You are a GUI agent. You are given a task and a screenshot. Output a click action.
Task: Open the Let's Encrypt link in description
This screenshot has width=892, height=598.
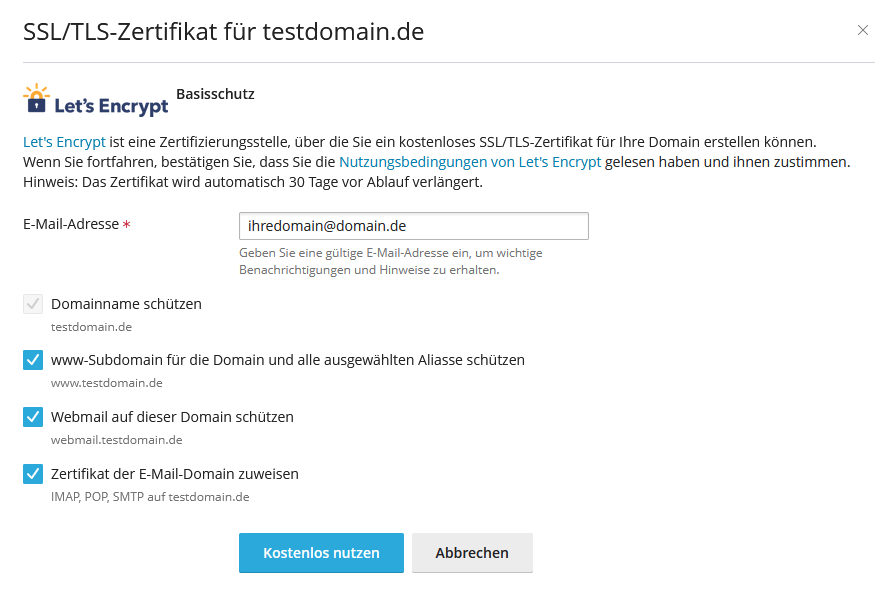click(64, 142)
